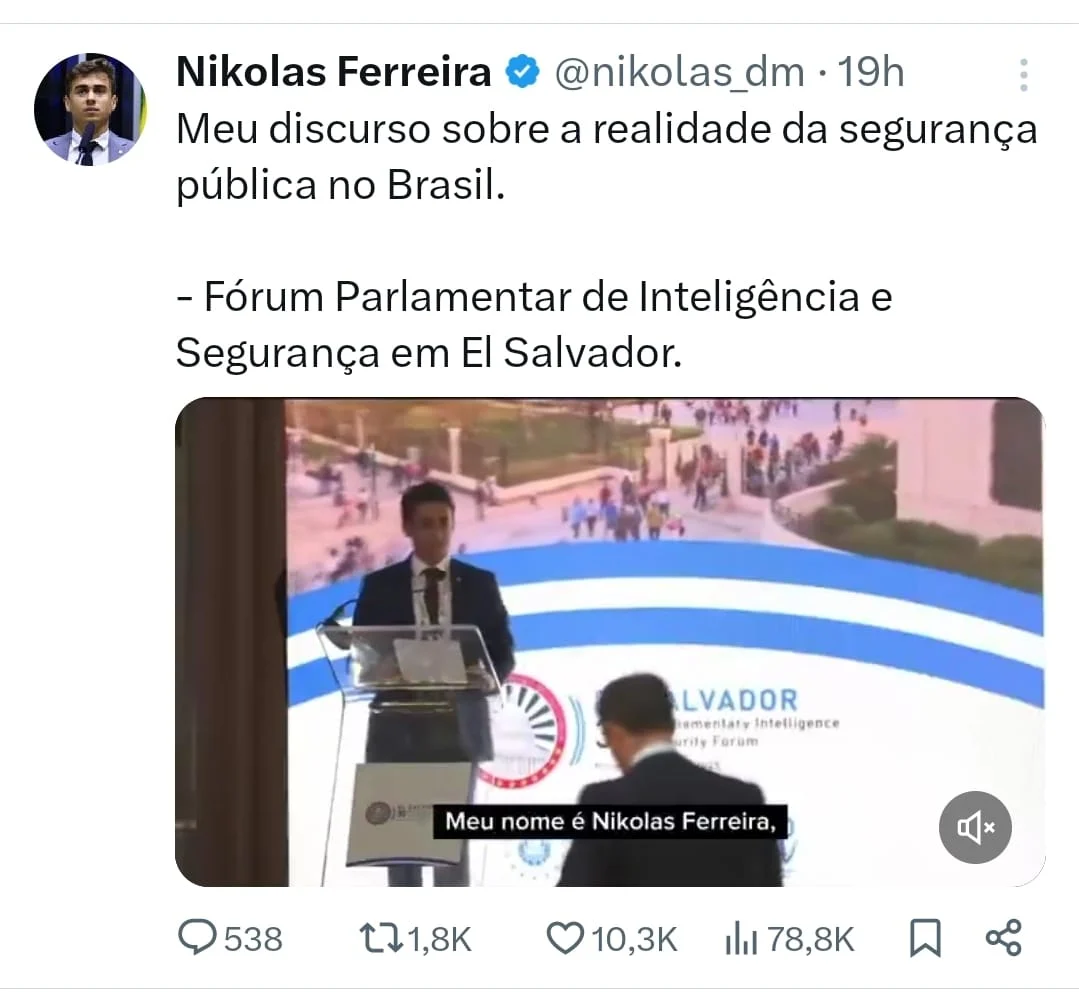Click the 538 replies count
The image size is (1079, 993).
point(253,939)
